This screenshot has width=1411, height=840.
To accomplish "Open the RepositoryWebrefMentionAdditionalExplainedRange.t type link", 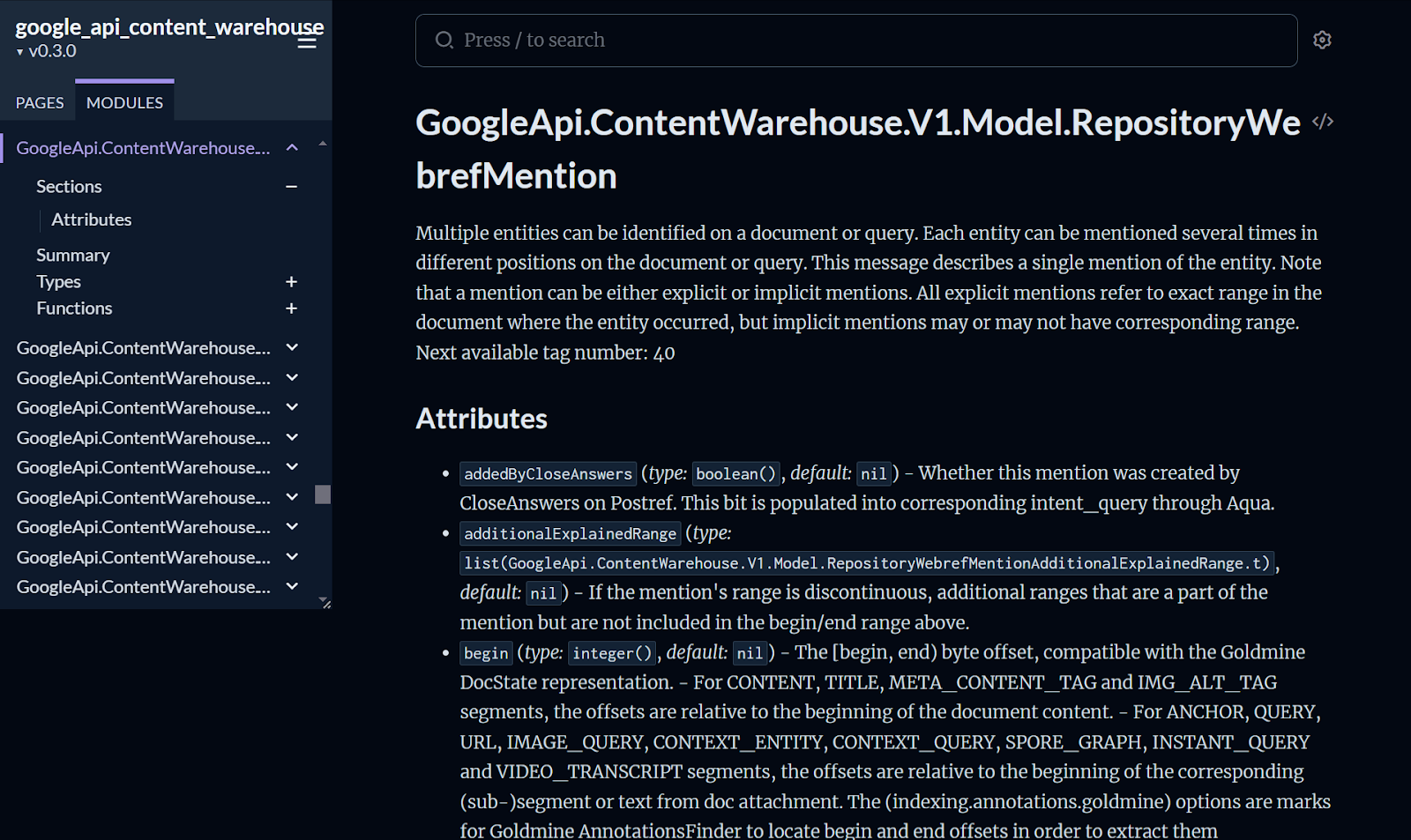I will (x=868, y=563).
